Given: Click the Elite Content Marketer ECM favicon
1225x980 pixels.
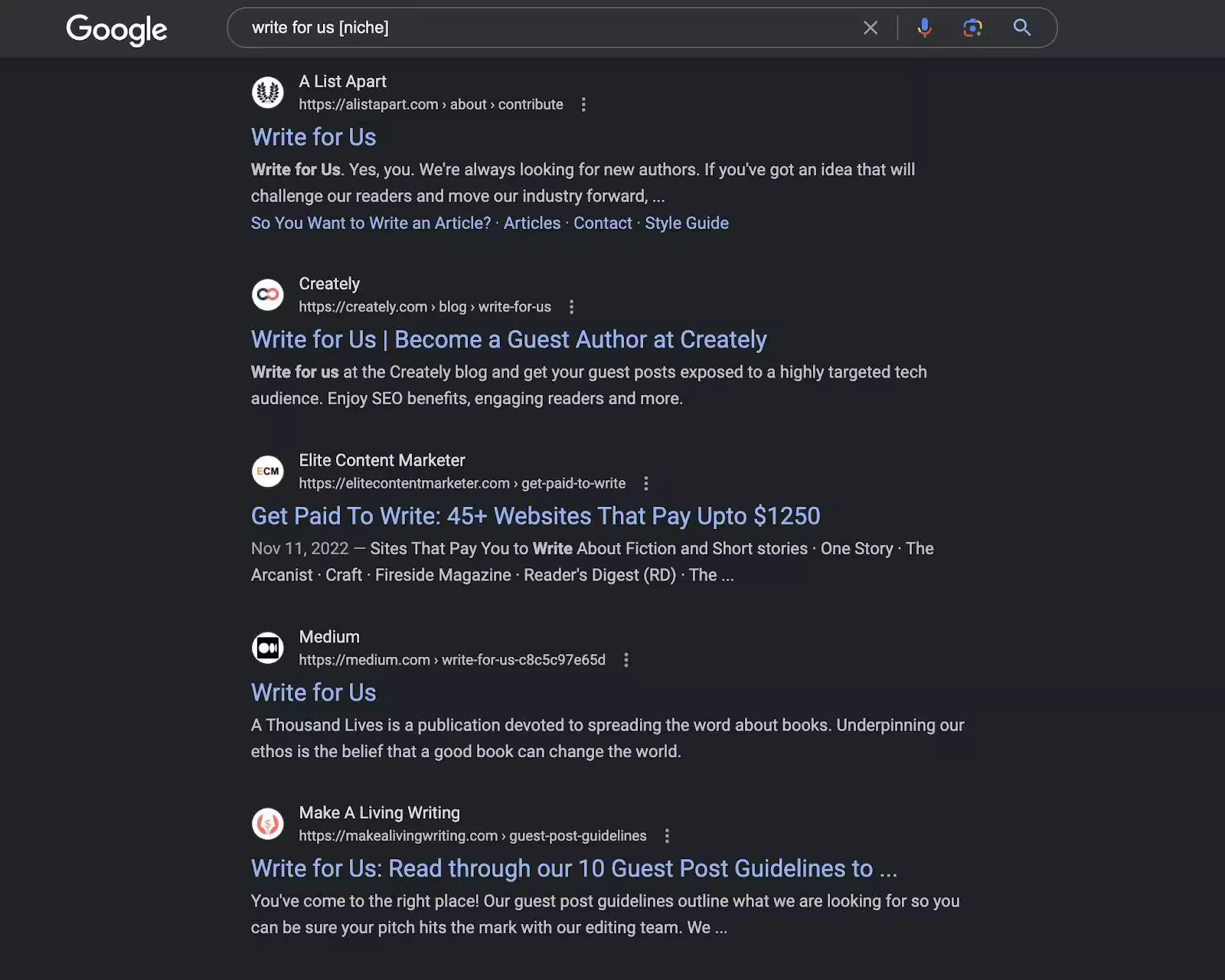Looking at the screenshot, I should pyautogui.click(x=268, y=471).
